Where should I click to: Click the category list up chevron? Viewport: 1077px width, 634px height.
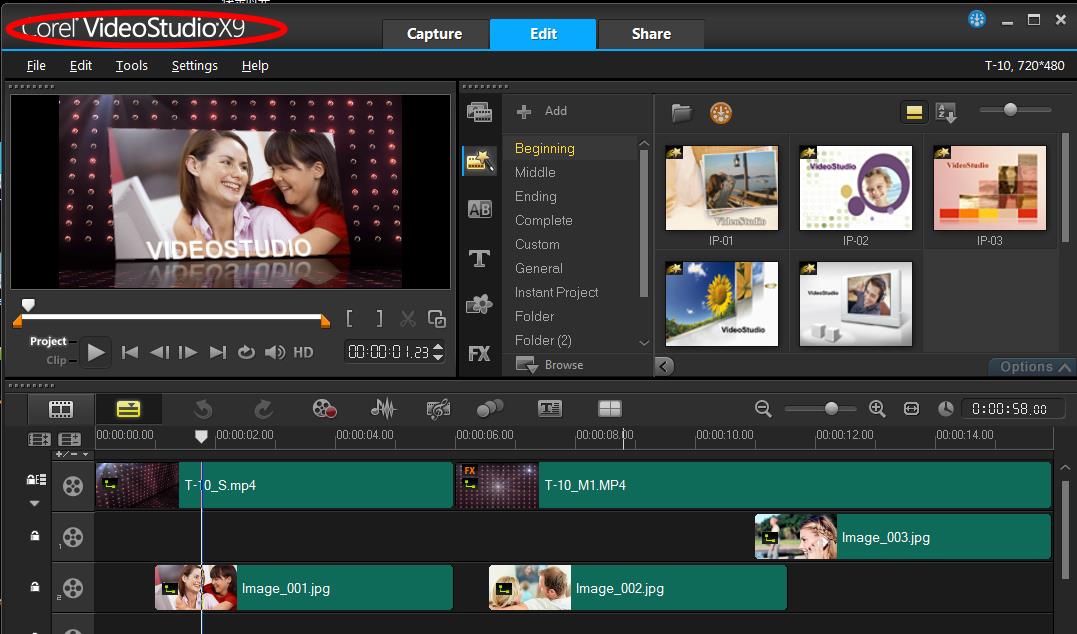[644, 144]
